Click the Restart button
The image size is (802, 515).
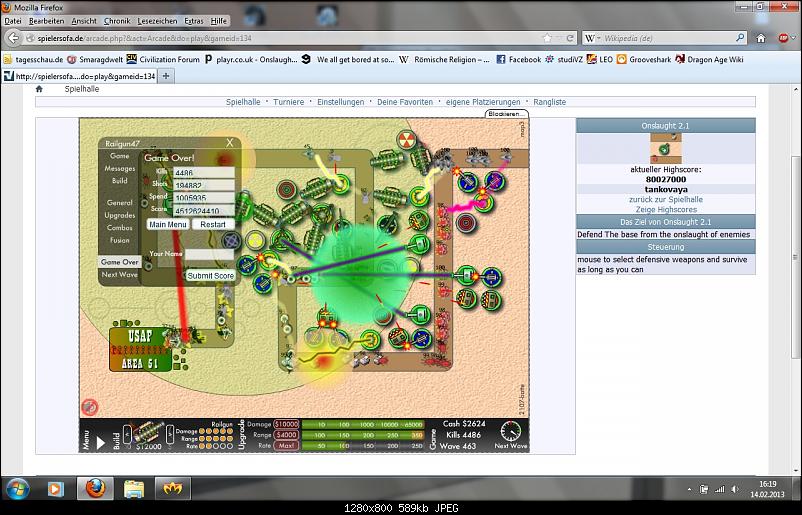tap(213, 224)
